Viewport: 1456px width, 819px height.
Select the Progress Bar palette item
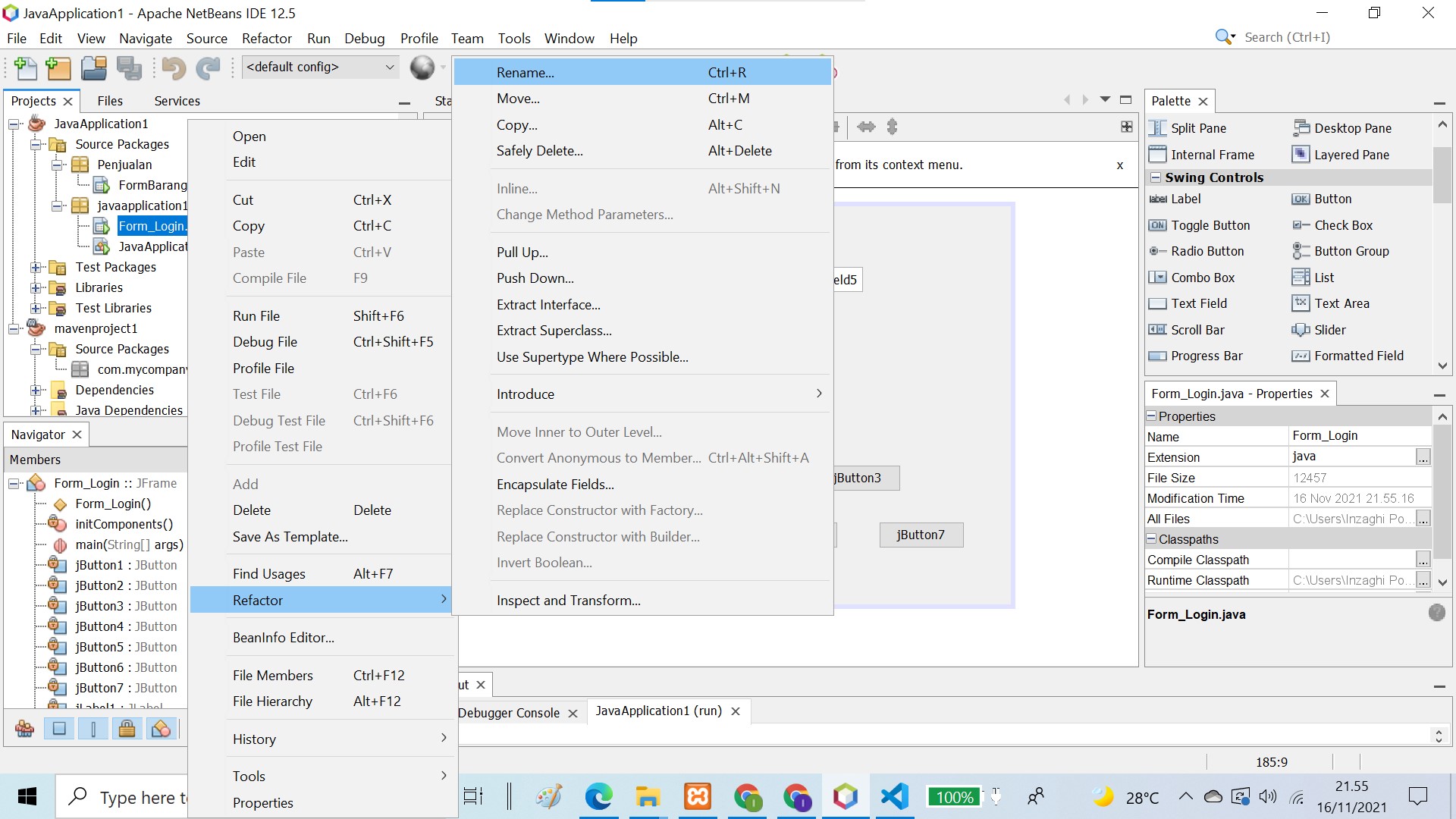[x=1206, y=356]
